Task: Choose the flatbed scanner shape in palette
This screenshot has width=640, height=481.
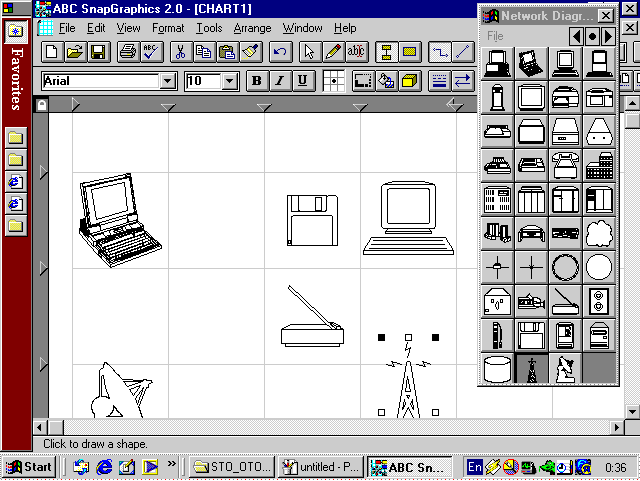Action: [565, 301]
